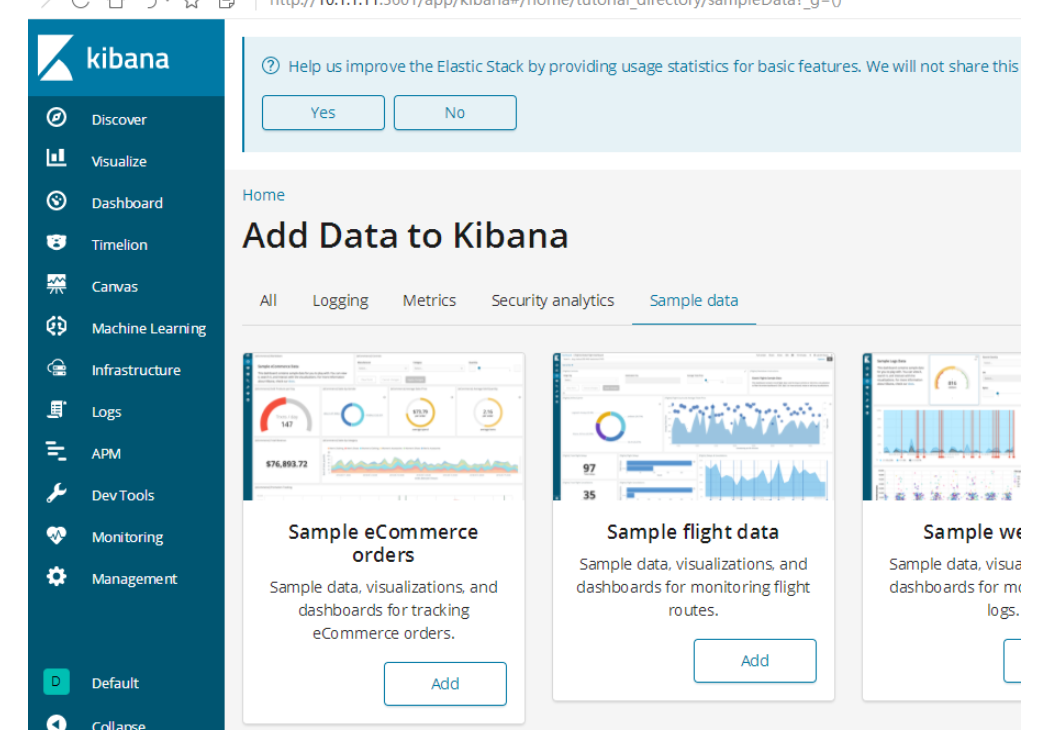Click the Discover label in sidebar
The height and width of the screenshot is (741, 1044).
coord(119,120)
